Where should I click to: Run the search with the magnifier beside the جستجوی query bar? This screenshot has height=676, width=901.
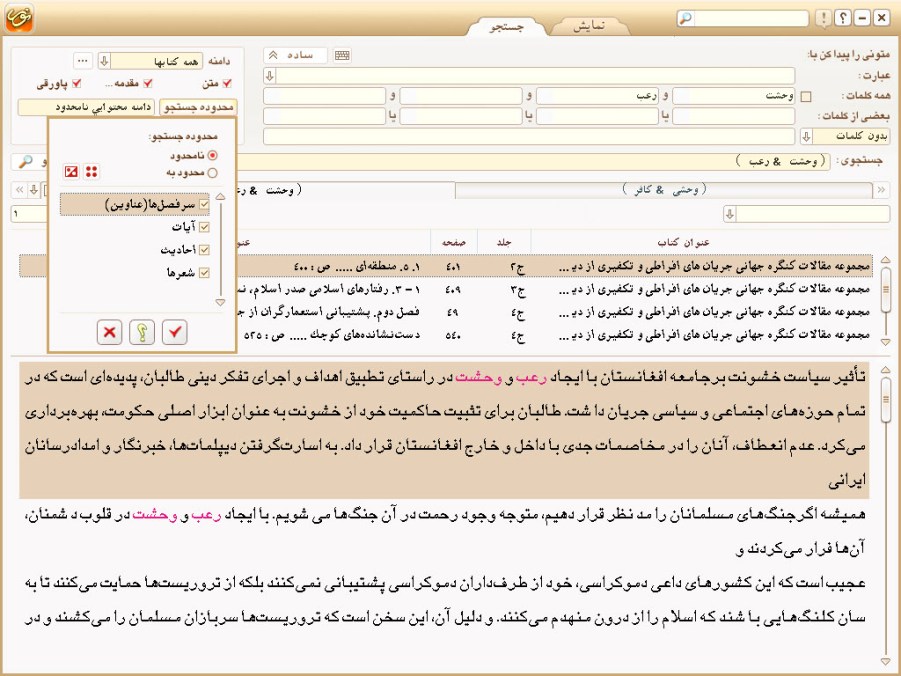coord(25,162)
